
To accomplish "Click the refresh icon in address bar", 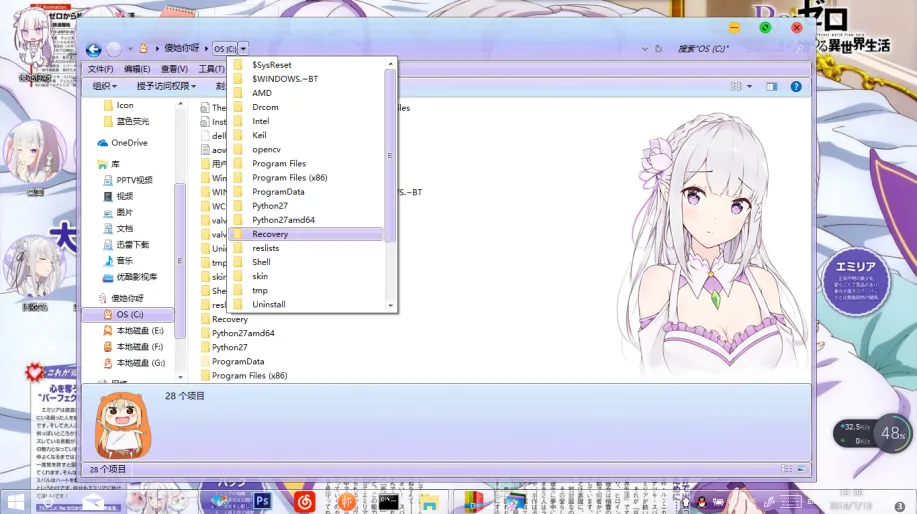I will [659, 49].
